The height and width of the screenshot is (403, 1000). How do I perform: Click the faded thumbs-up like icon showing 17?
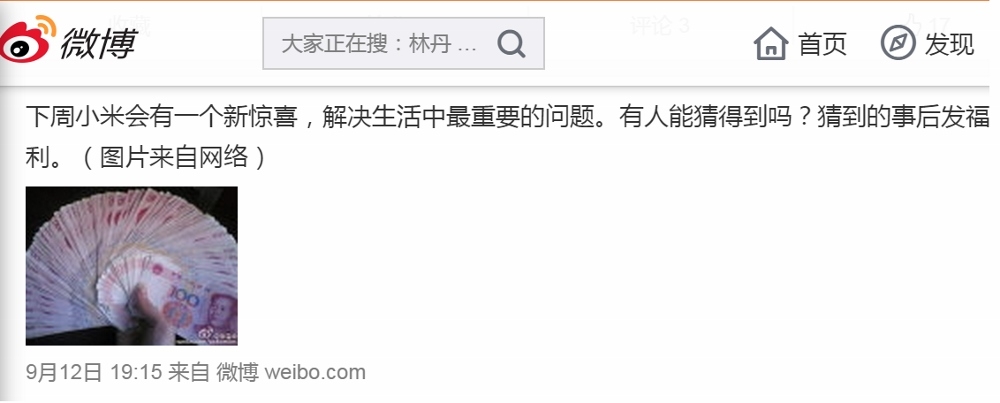[914, 24]
